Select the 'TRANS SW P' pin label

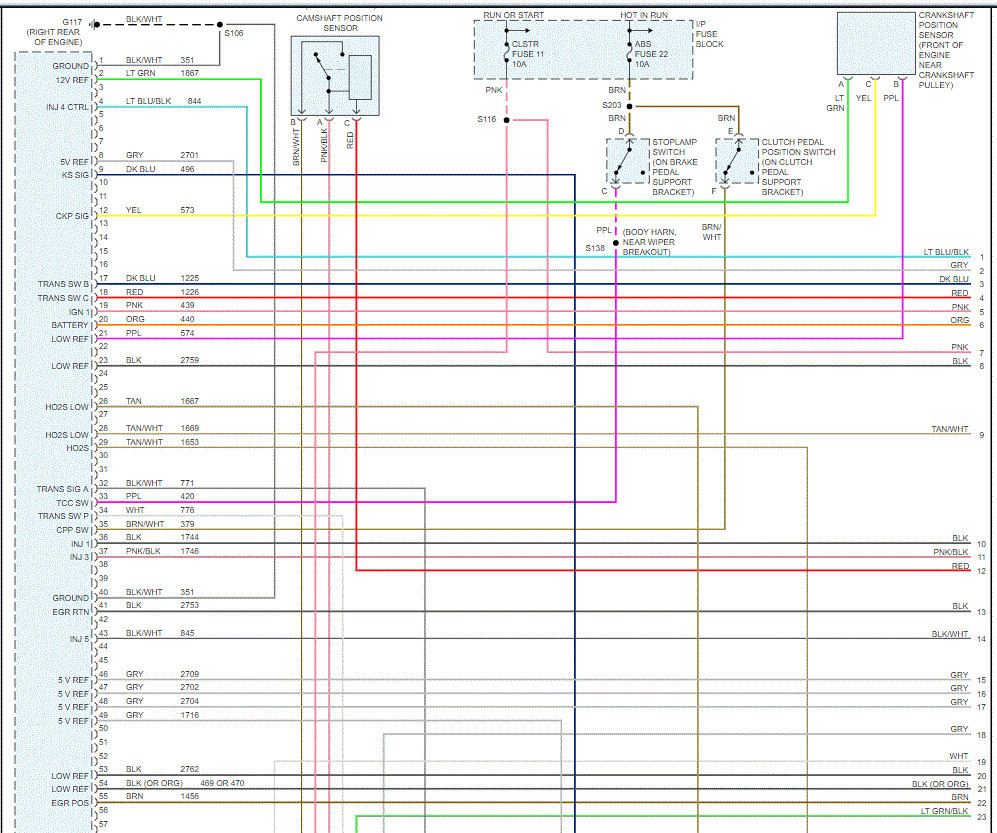click(63, 516)
